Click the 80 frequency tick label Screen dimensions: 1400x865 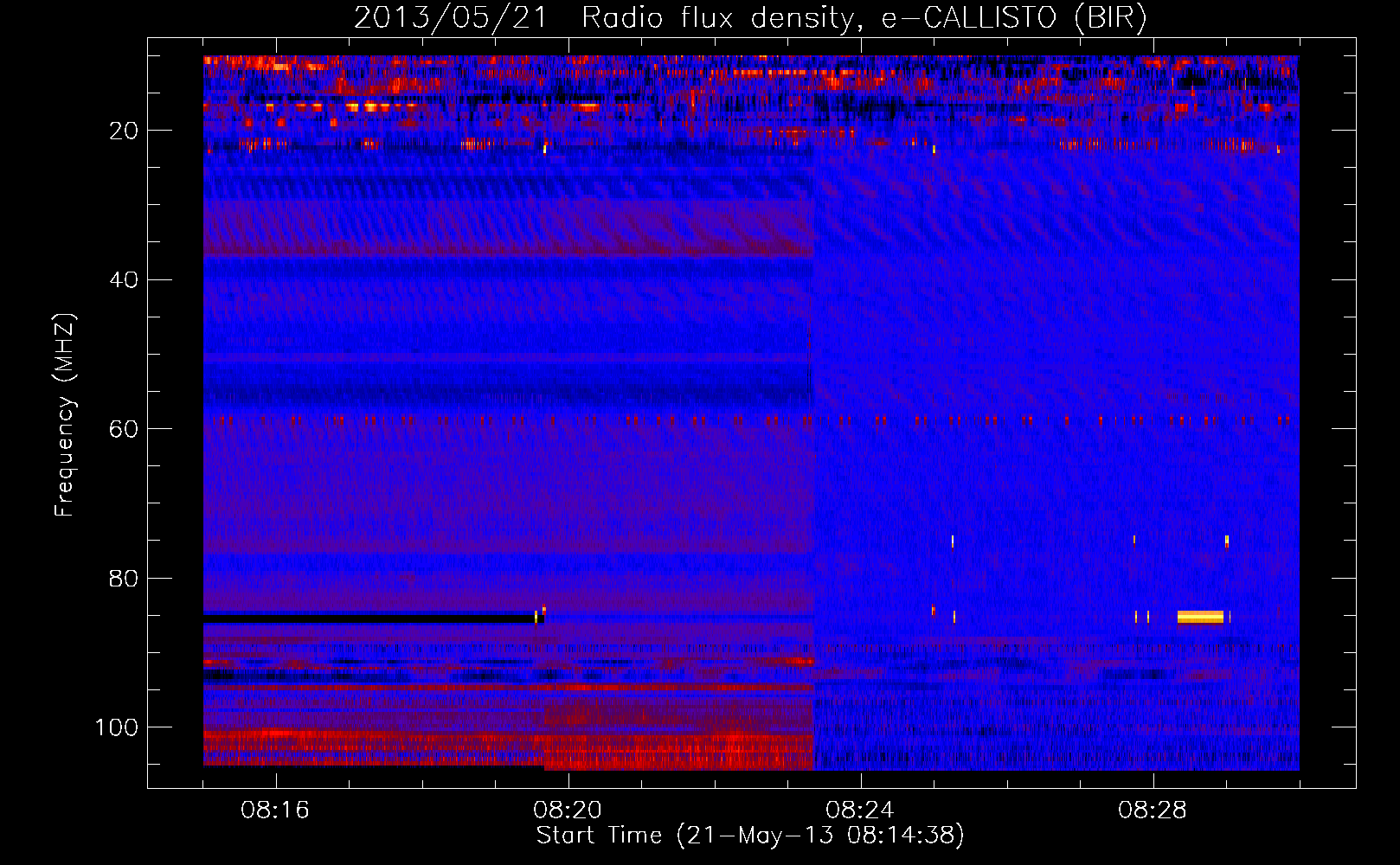[x=125, y=578]
